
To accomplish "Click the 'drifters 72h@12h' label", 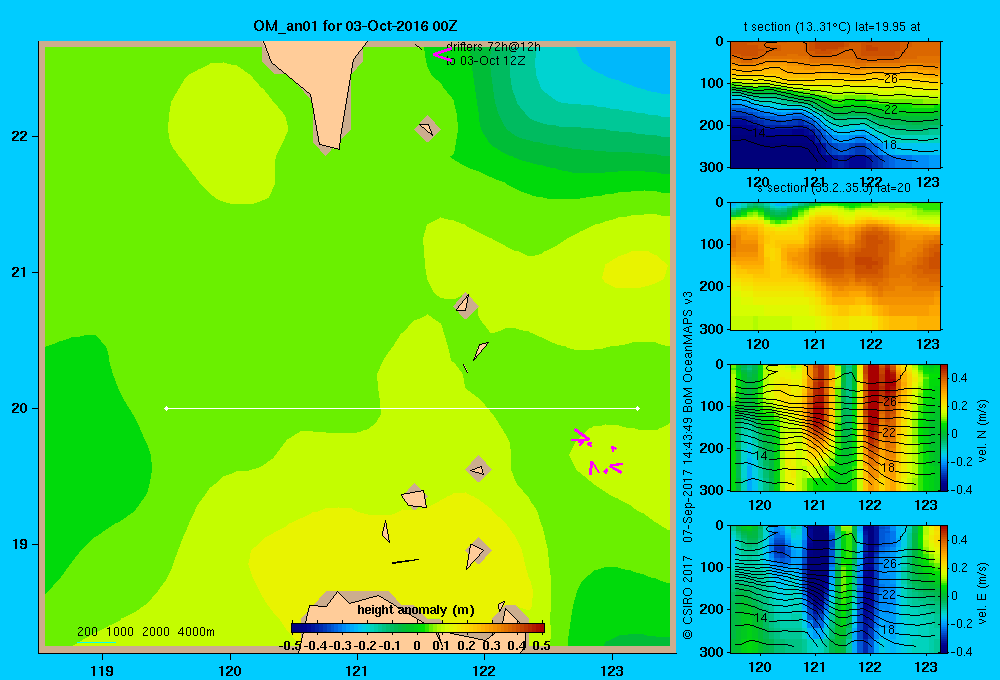I will click(x=493, y=47).
